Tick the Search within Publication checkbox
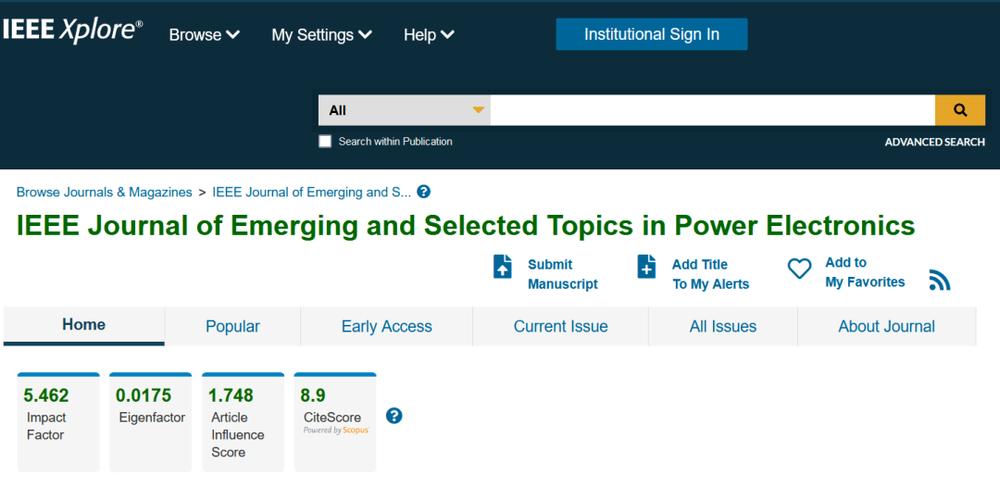This screenshot has height=500, width=1000. pos(325,142)
